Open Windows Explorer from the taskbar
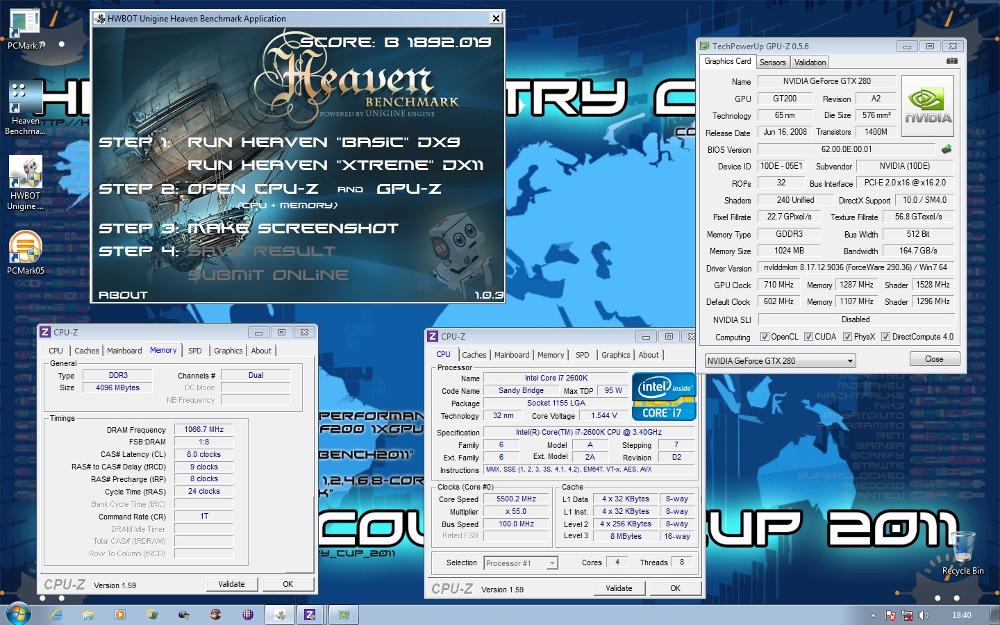 click(88, 615)
